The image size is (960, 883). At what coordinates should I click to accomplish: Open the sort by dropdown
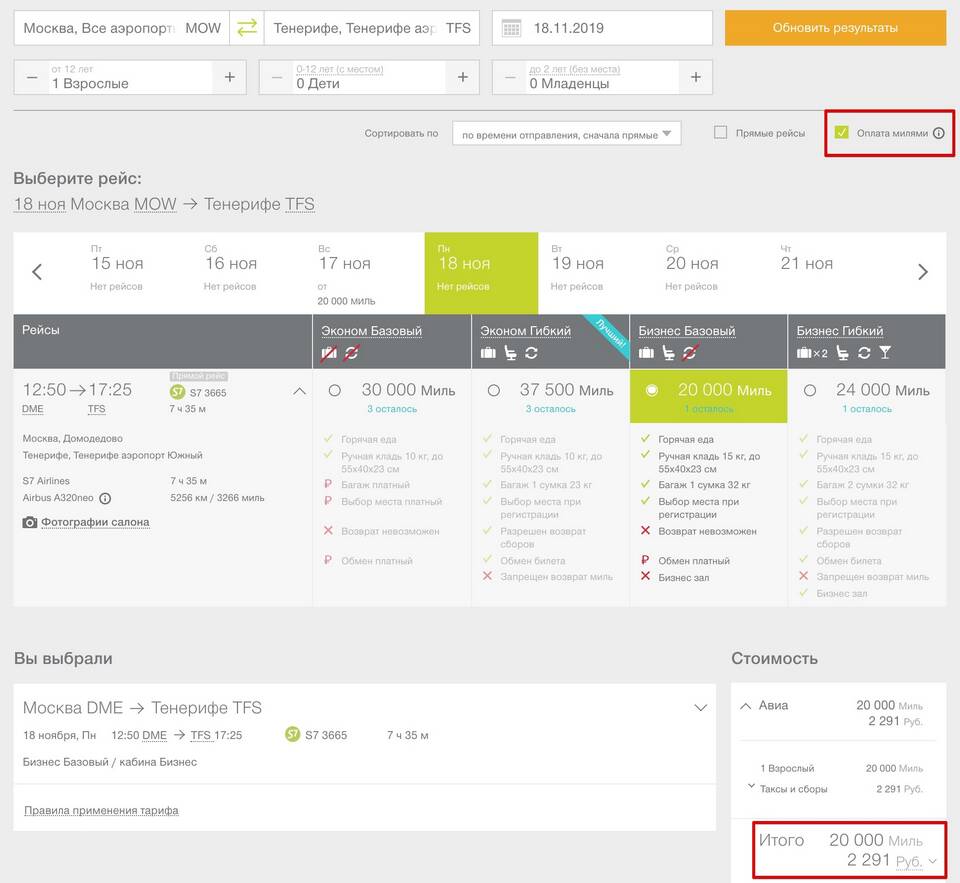(x=566, y=134)
